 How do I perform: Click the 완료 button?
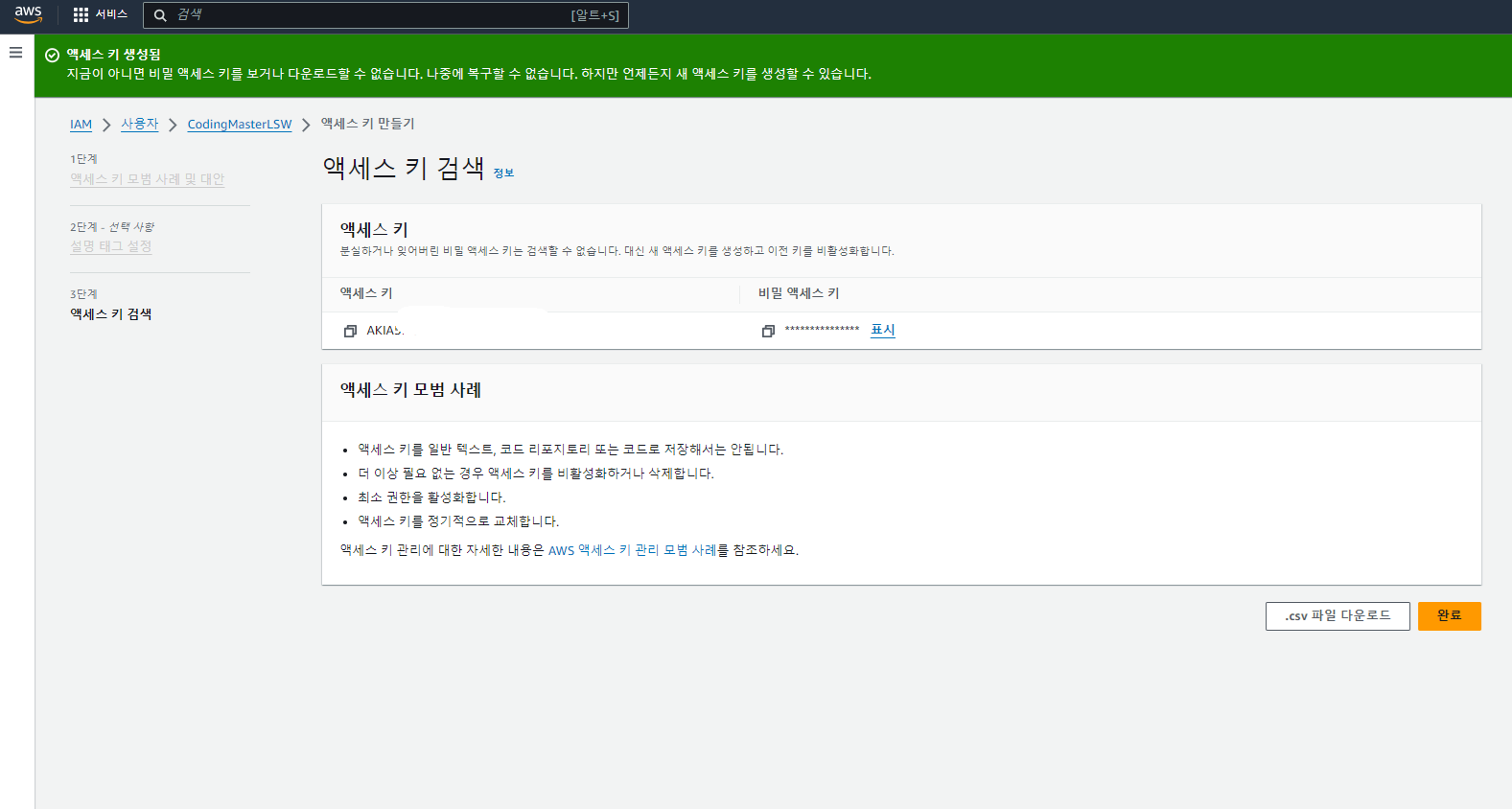pos(1450,616)
